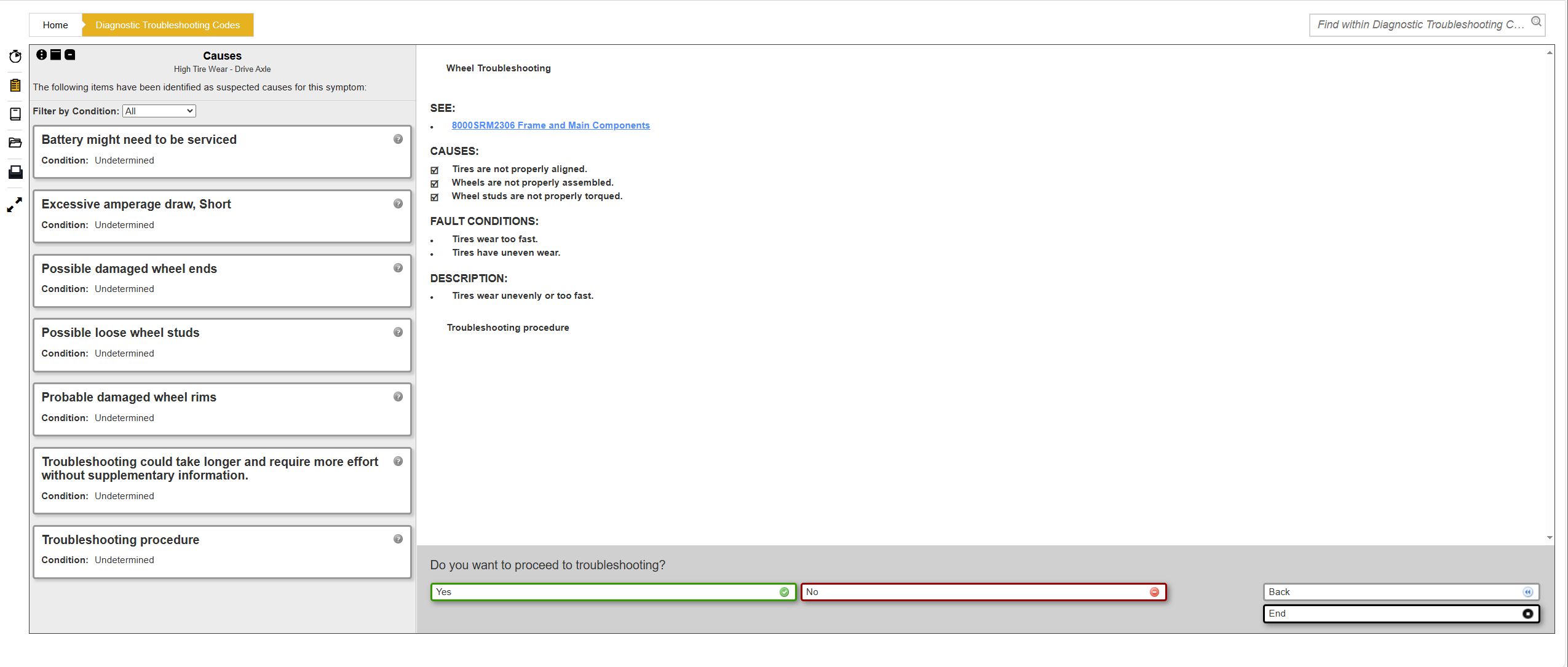
Task: Click the book/manual sidebar icon
Action: pyautogui.click(x=15, y=114)
